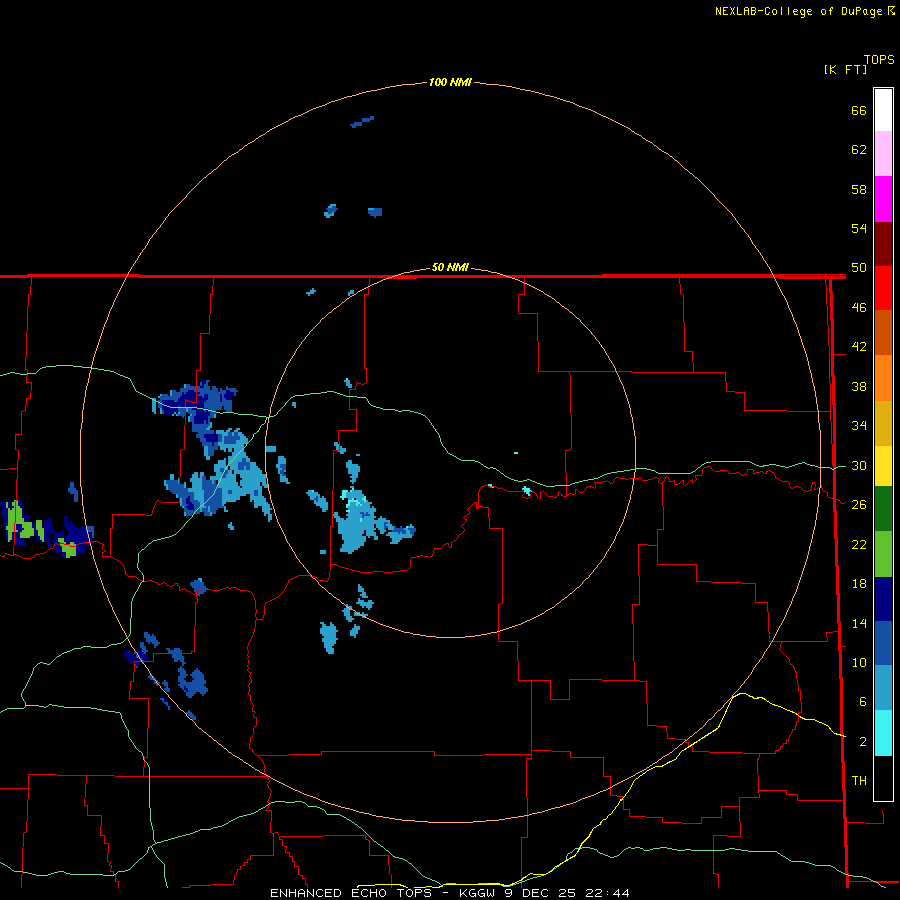Click the 50 NMI range ring label

click(450, 267)
